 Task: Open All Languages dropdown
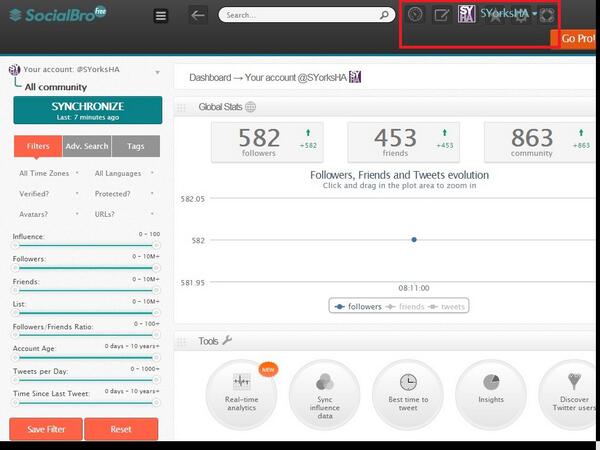tap(124, 173)
